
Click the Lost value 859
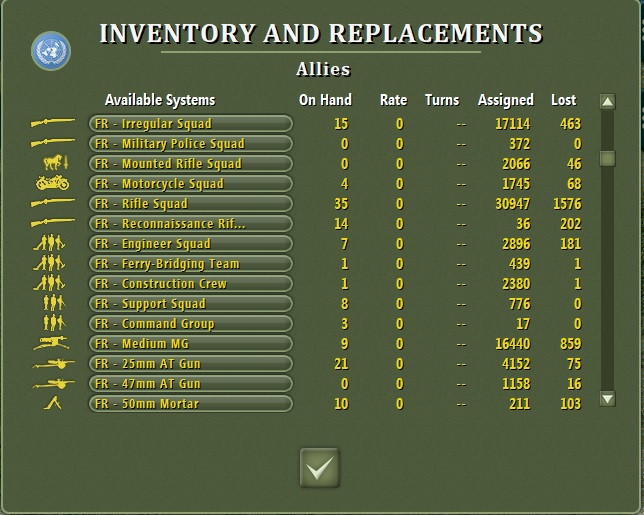[x=570, y=343]
